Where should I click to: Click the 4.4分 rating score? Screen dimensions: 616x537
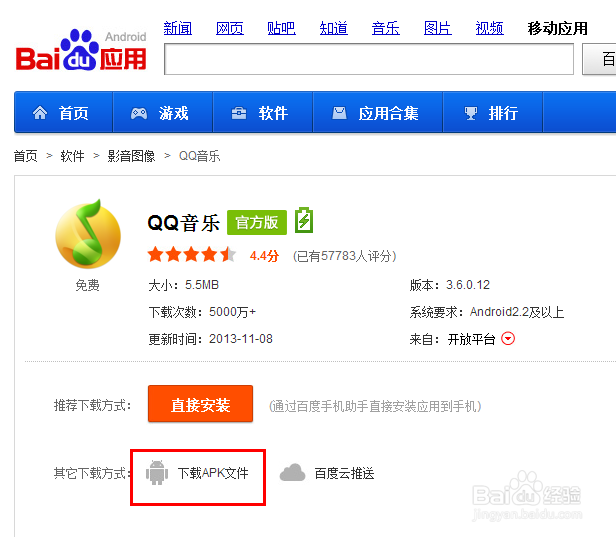click(264, 256)
